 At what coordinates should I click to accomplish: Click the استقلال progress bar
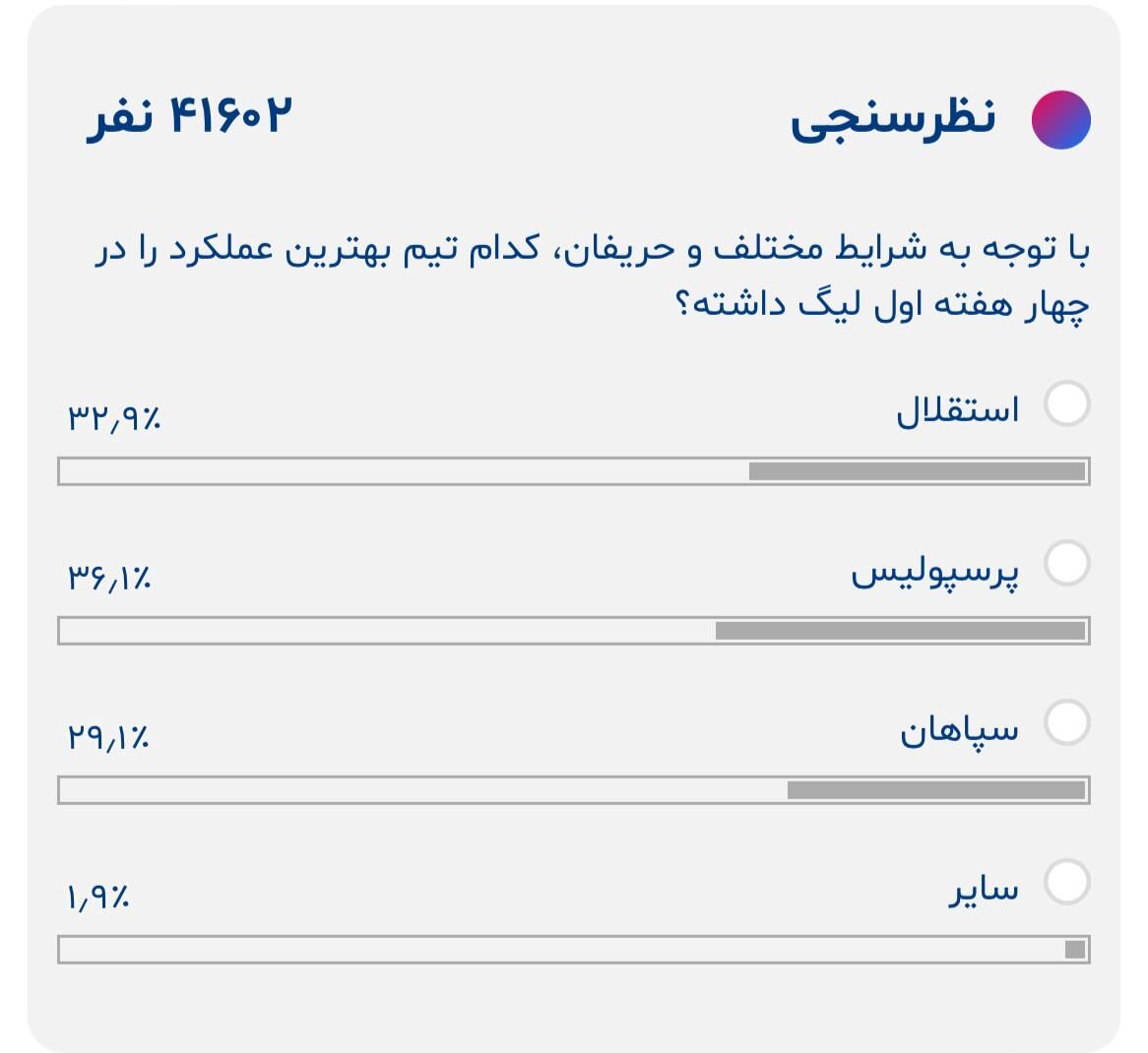click(x=574, y=470)
